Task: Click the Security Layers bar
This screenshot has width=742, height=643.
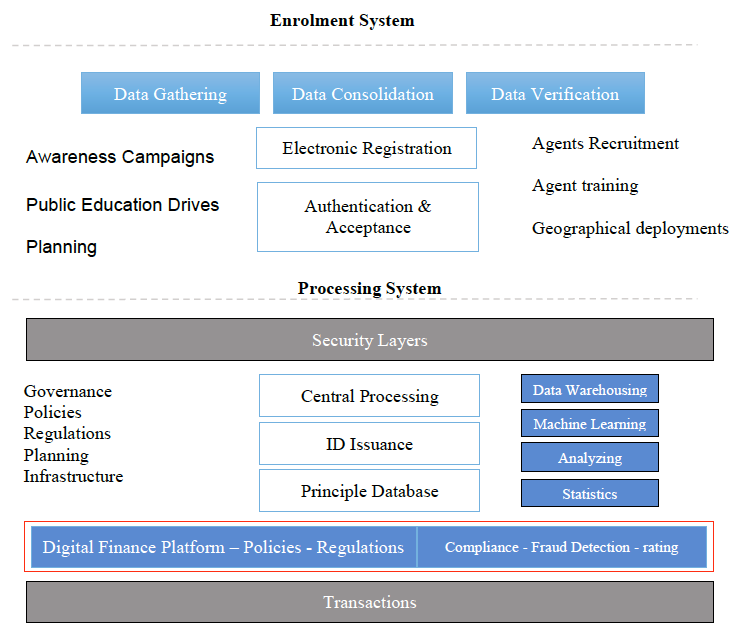Action: click(x=370, y=340)
